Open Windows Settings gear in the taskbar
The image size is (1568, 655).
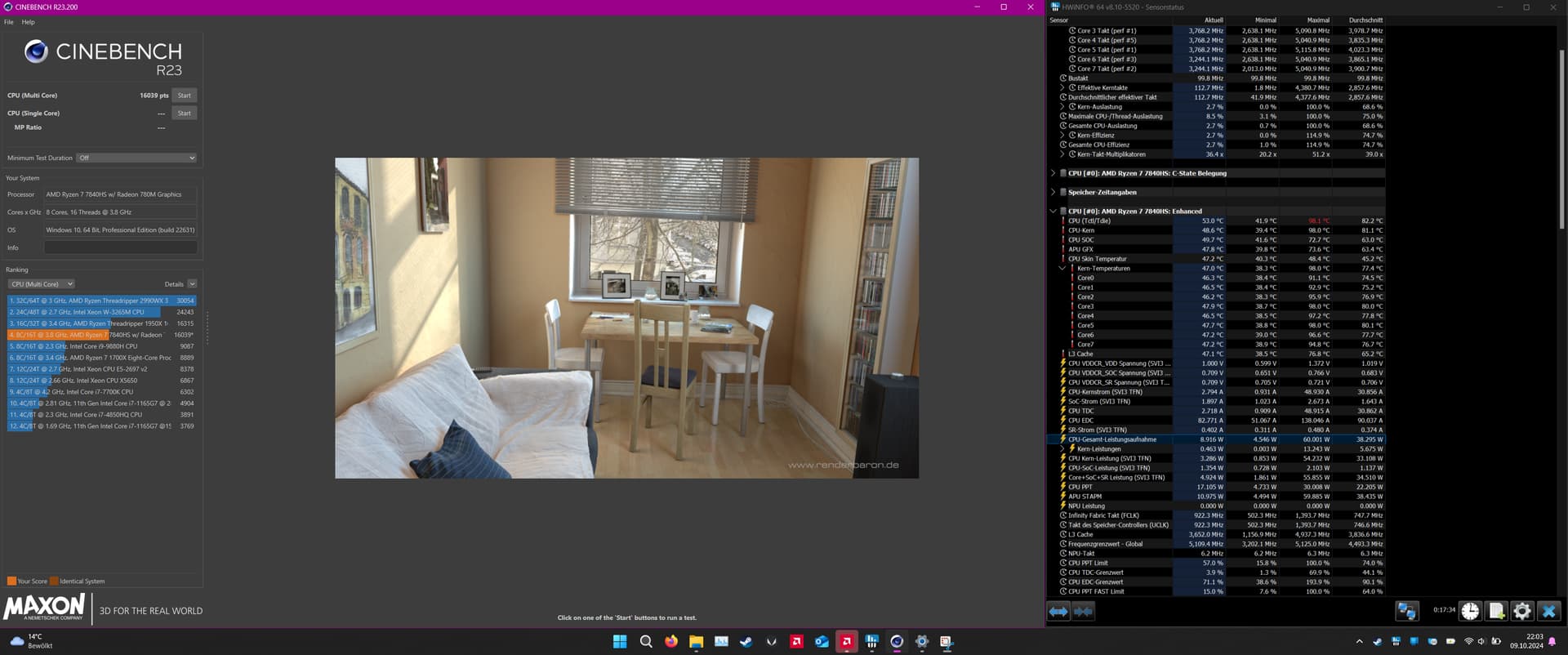(x=922, y=641)
